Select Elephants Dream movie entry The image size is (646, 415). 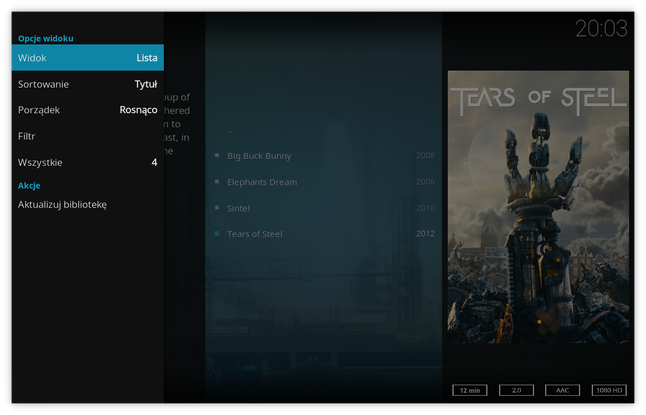[324, 182]
